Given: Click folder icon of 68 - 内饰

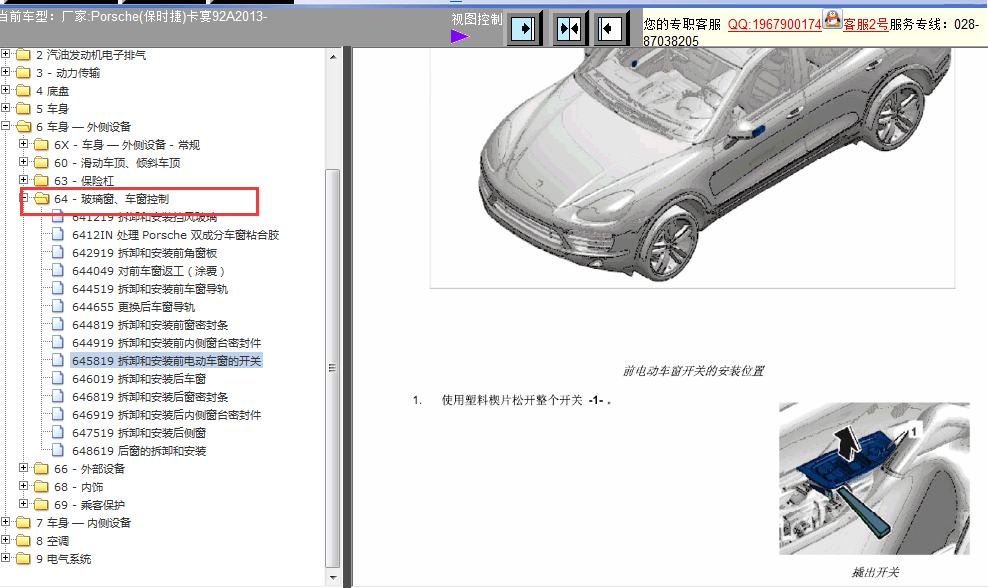Looking at the screenshot, I should coord(42,487).
